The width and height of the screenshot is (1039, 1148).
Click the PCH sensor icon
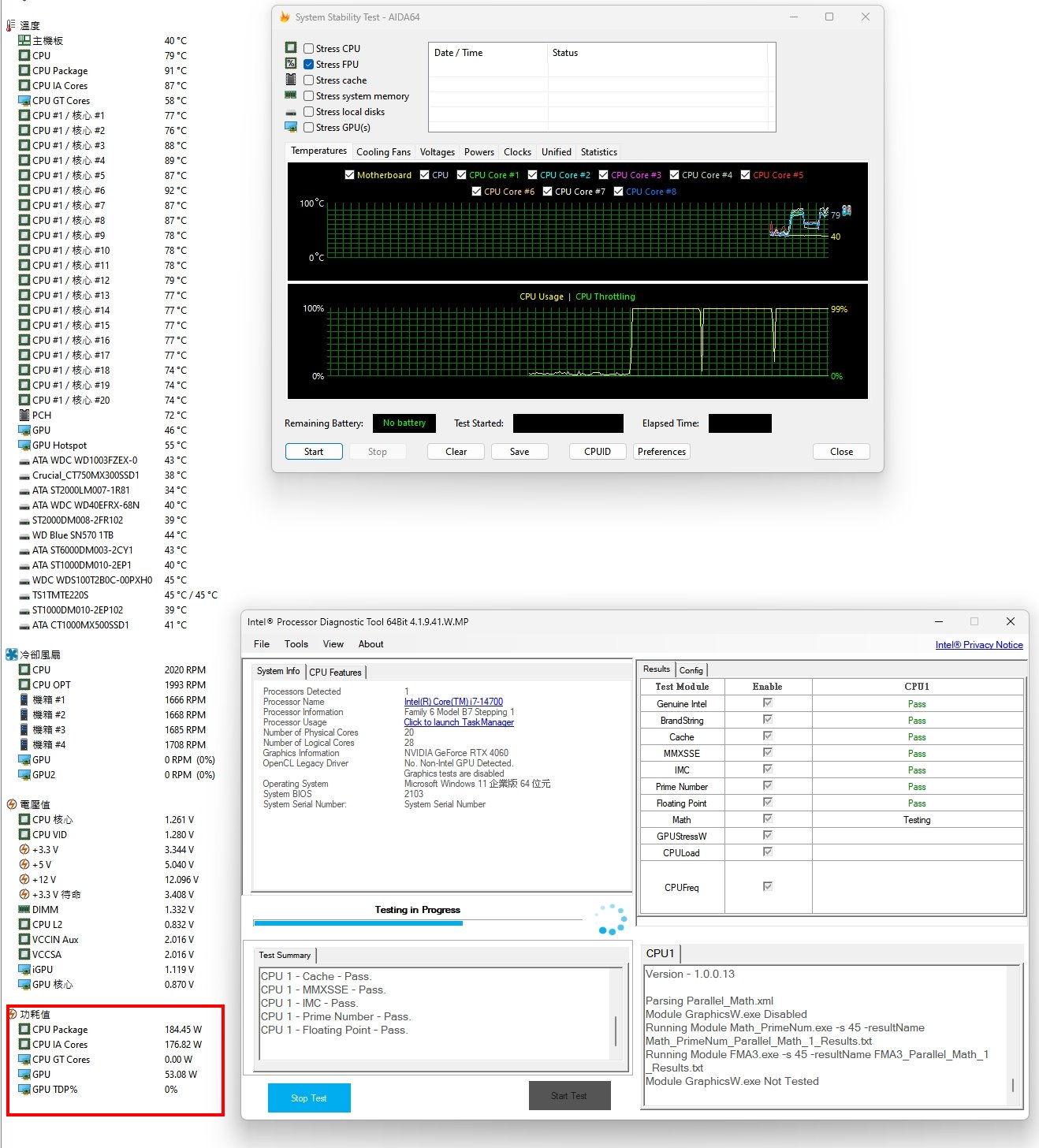pos(26,415)
